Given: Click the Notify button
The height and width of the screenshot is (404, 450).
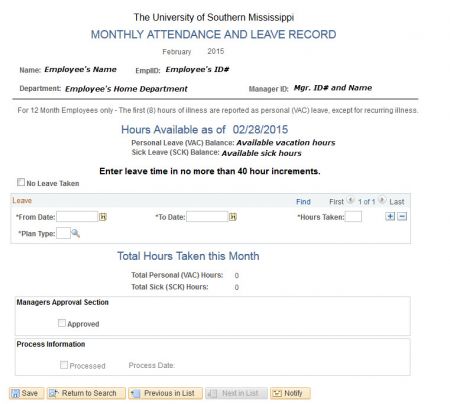Looking at the screenshot, I should click(x=290, y=393).
